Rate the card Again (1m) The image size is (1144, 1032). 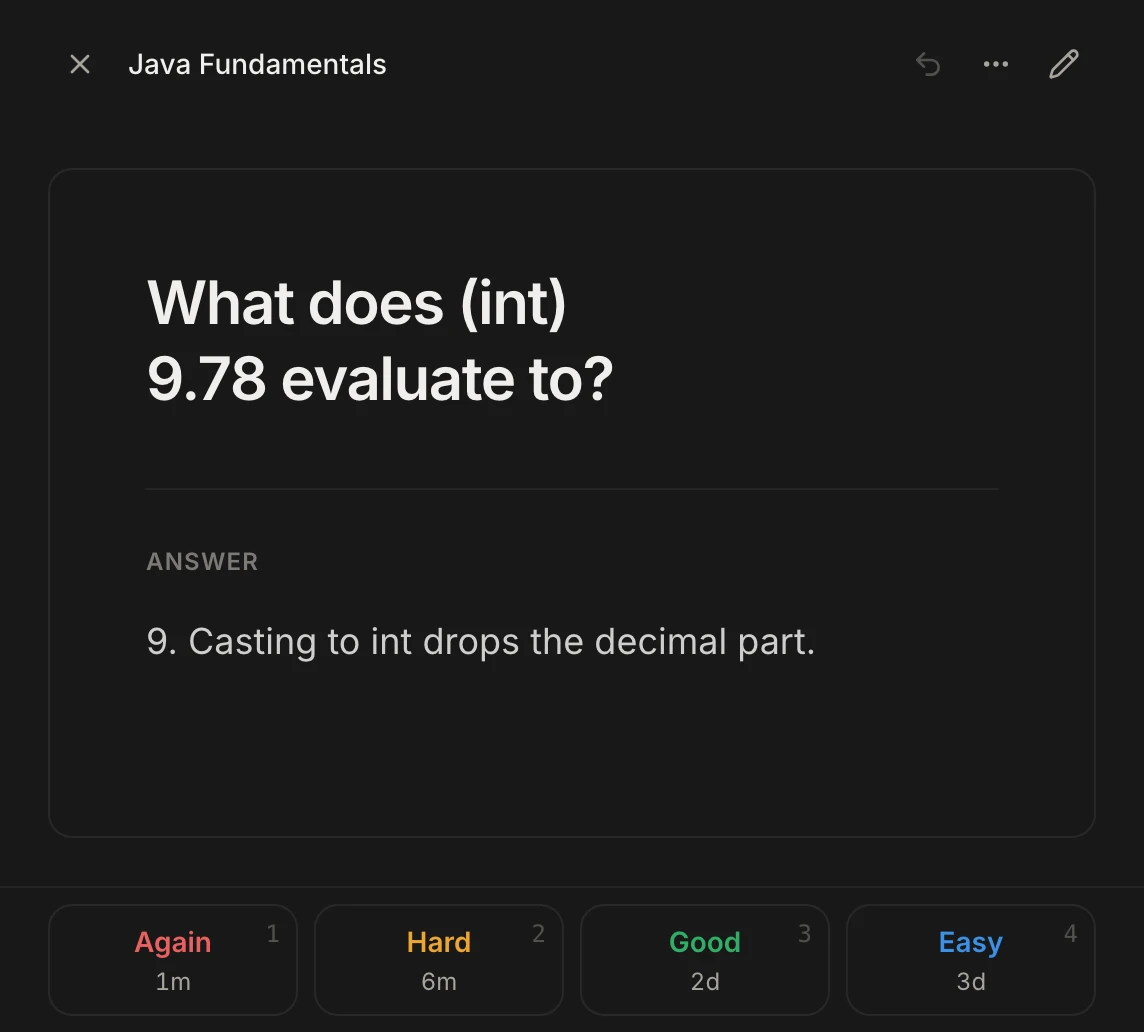[173, 960]
